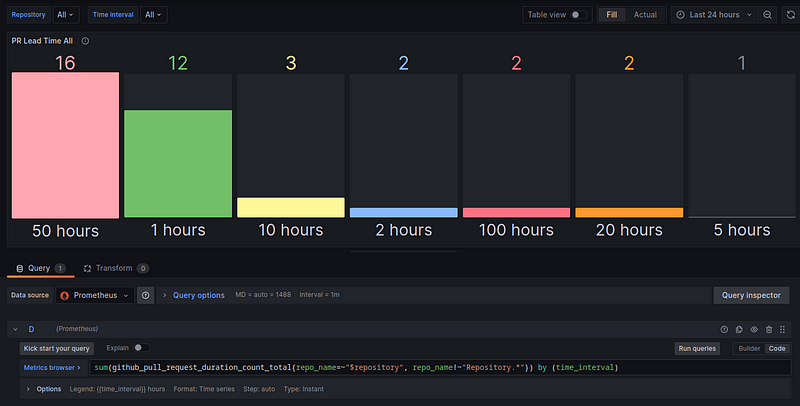The height and width of the screenshot is (406, 800).
Task: Open the data source help icon
Action: pyautogui.click(x=145, y=295)
